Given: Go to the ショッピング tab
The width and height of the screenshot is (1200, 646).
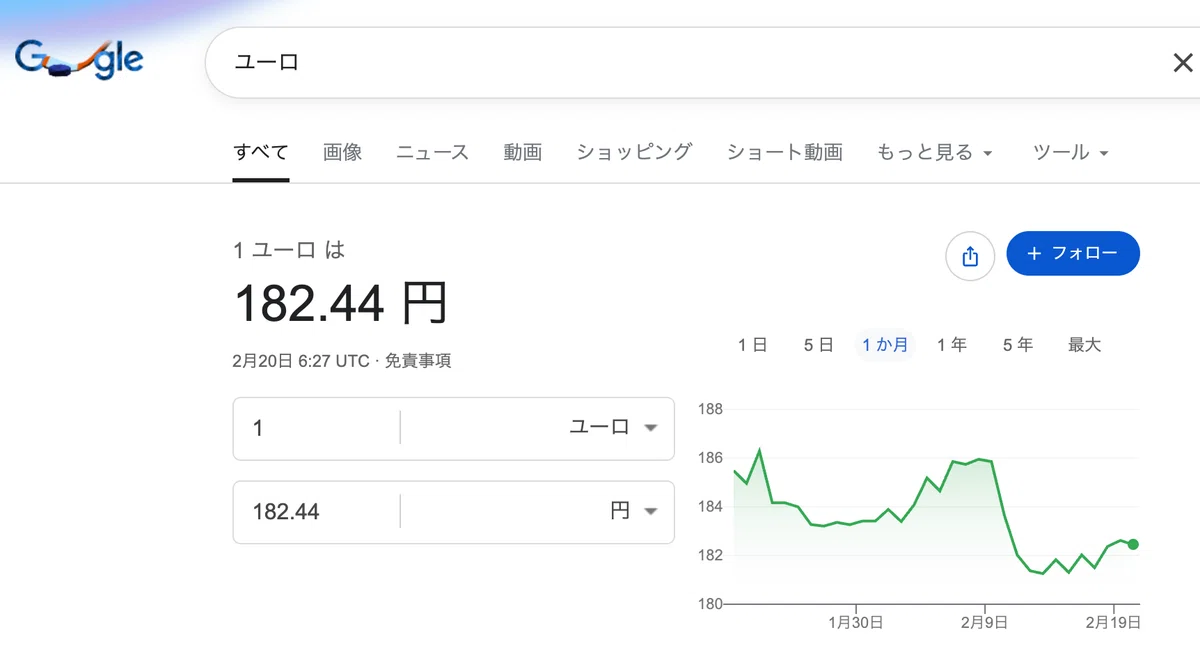Looking at the screenshot, I should [x=634, y=153].
